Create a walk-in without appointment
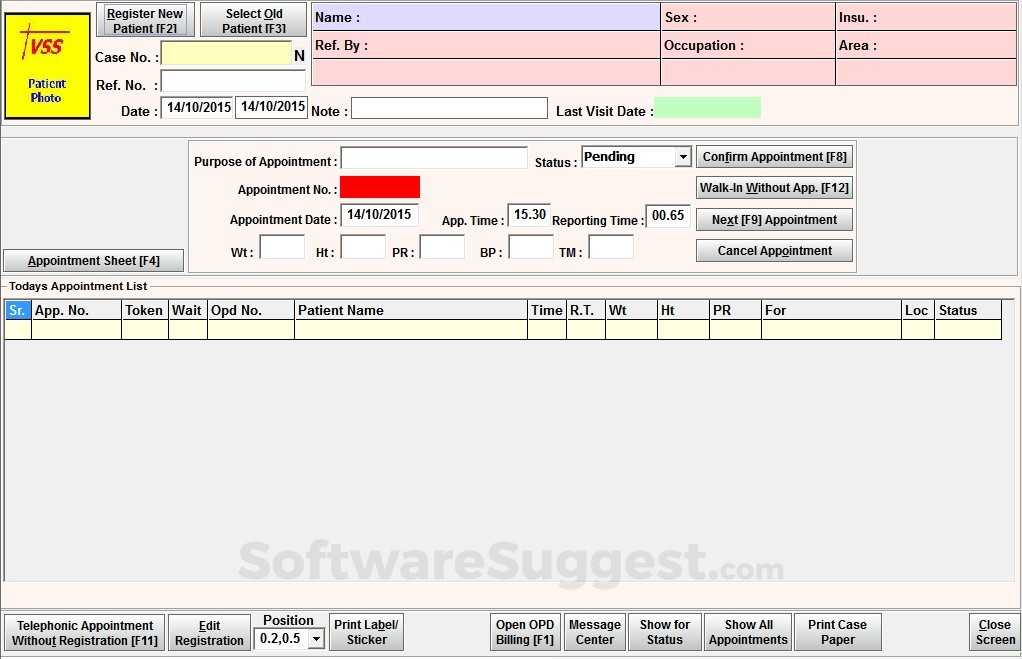1022x659 pixels. point(773,187)
